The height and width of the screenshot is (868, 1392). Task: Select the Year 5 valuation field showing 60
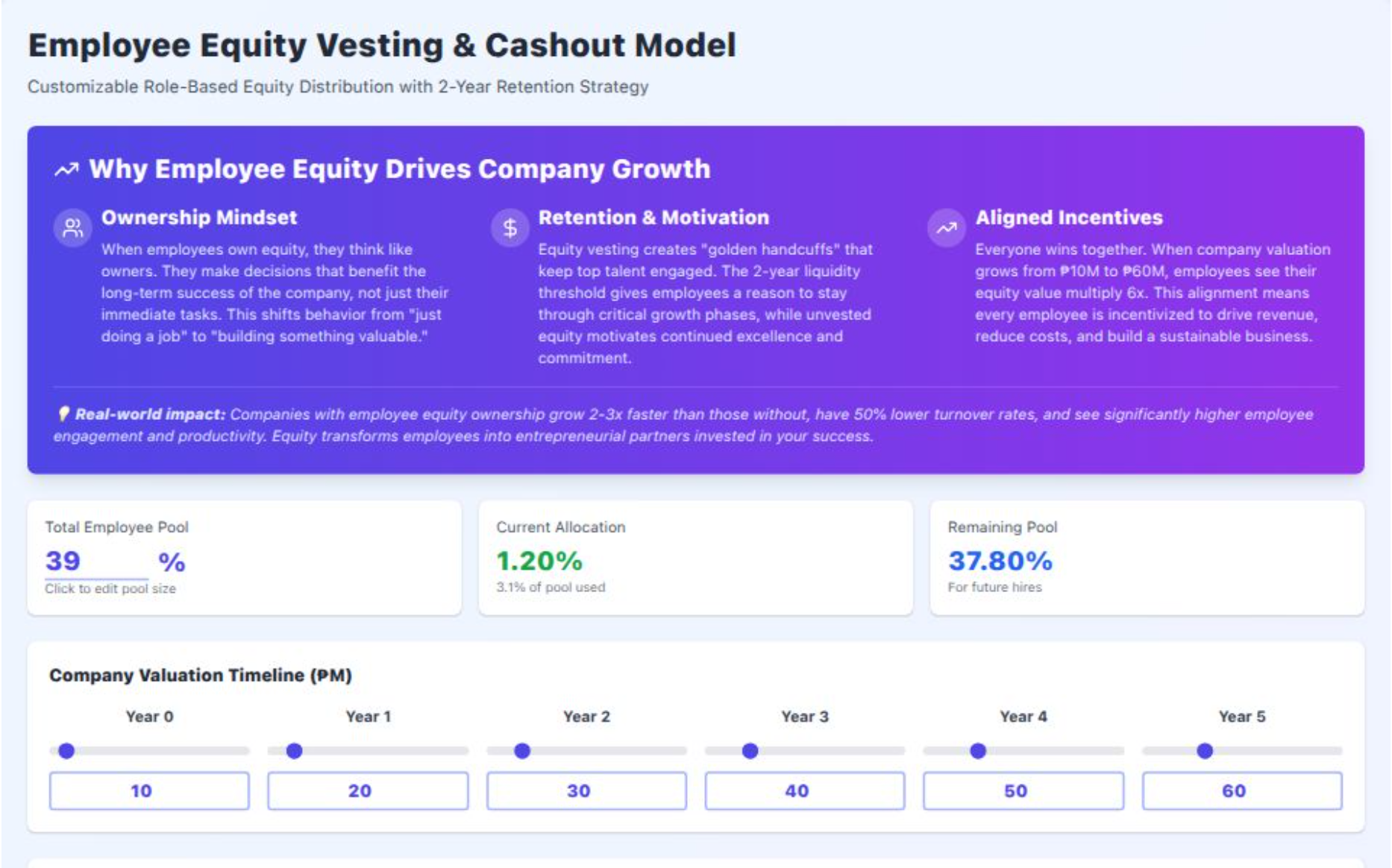[x=1241, y=790]
